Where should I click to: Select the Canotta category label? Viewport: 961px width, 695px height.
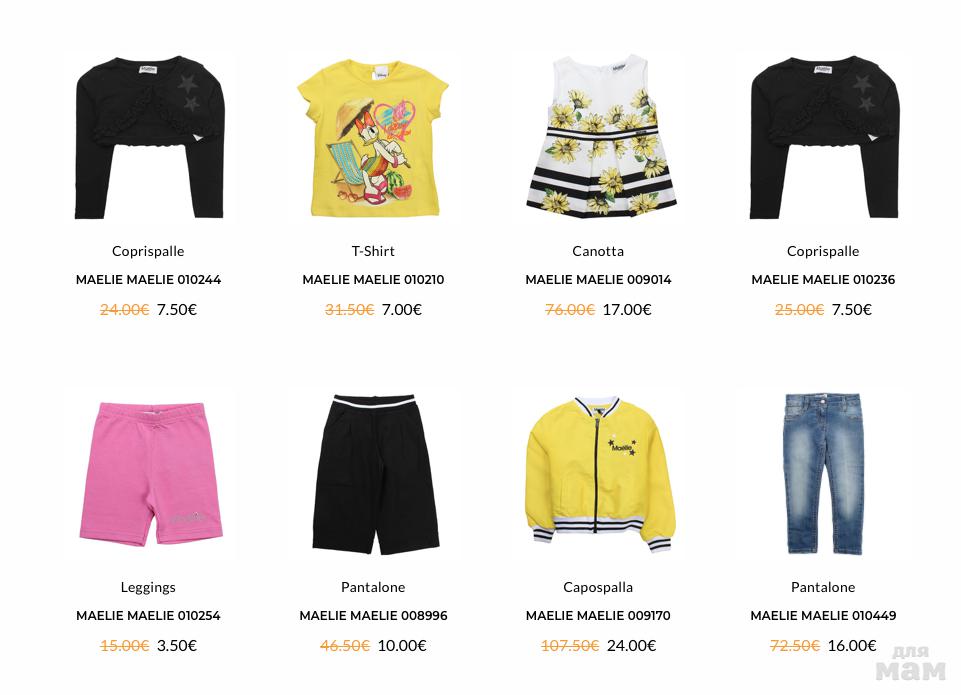(598, 251)
